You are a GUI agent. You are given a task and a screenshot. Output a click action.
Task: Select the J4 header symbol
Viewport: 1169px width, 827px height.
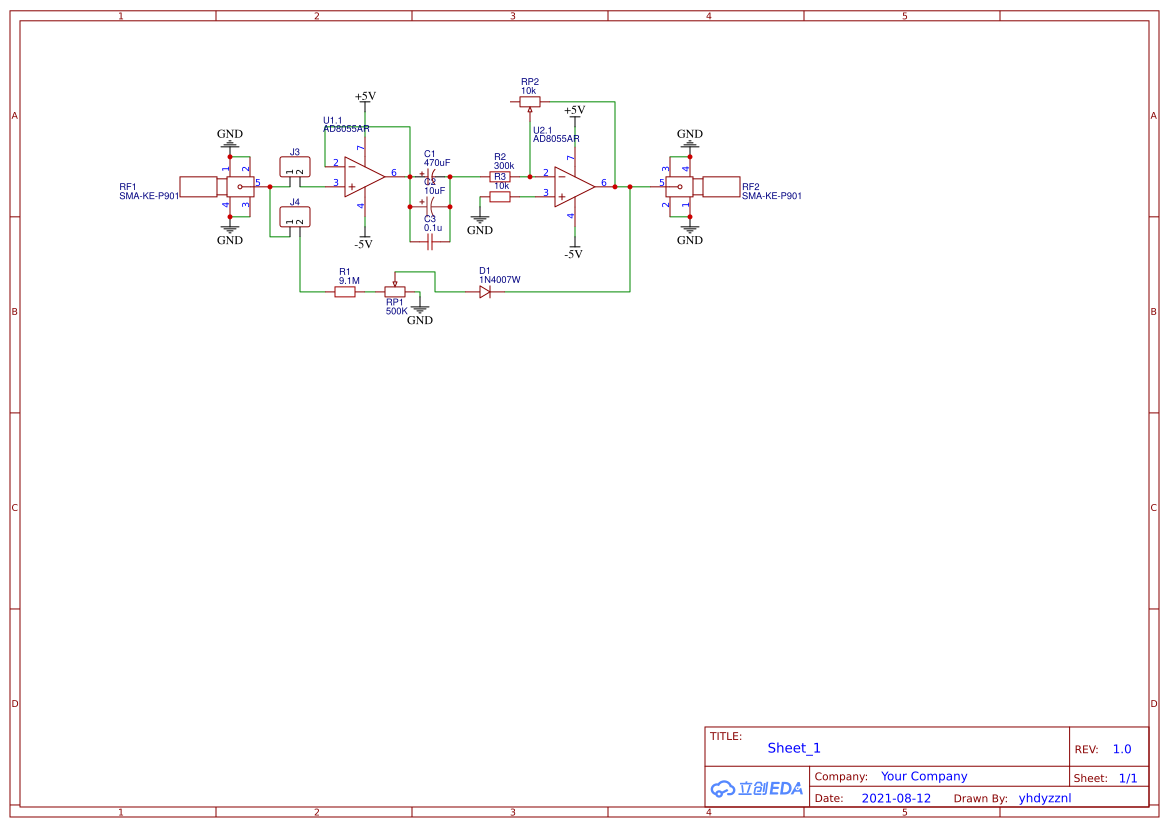click(294, 217)
